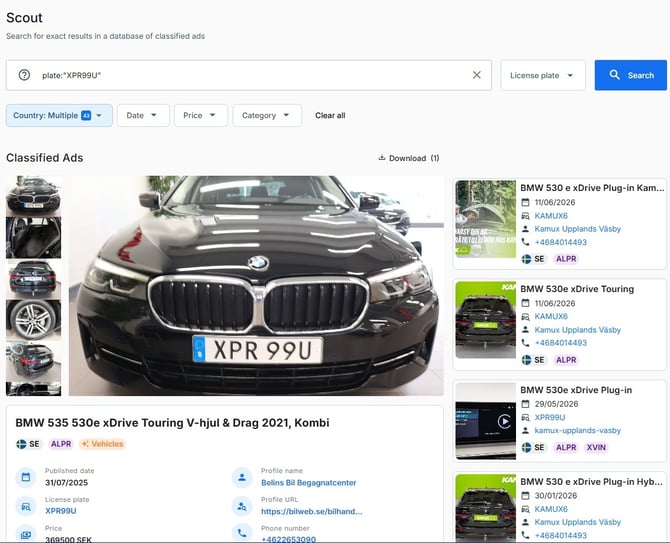Click phone icon in 530e xDrive Touring card

pyautogui.click(x=526, y=343)
